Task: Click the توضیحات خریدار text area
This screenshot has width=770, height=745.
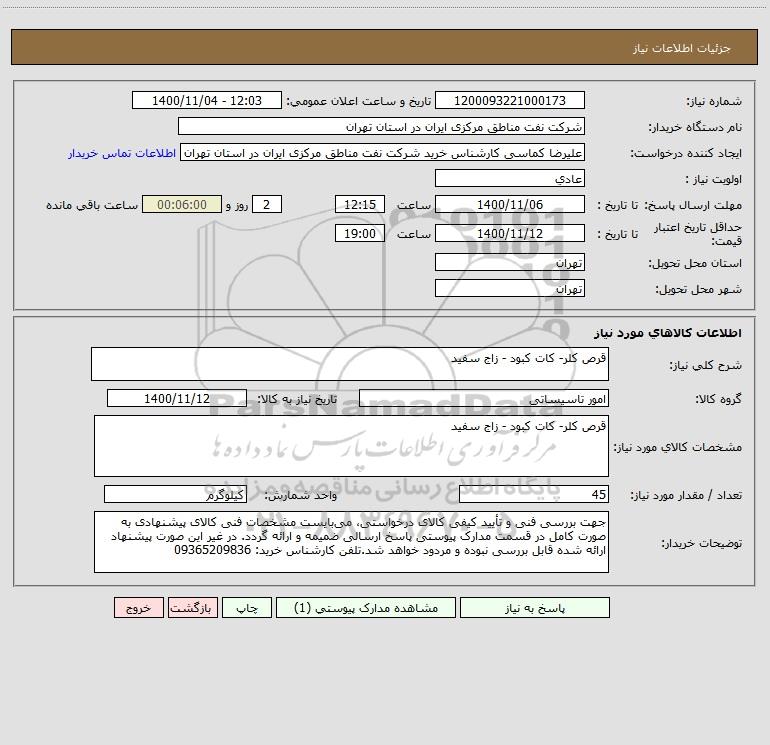Action: (x=351, y=542)
